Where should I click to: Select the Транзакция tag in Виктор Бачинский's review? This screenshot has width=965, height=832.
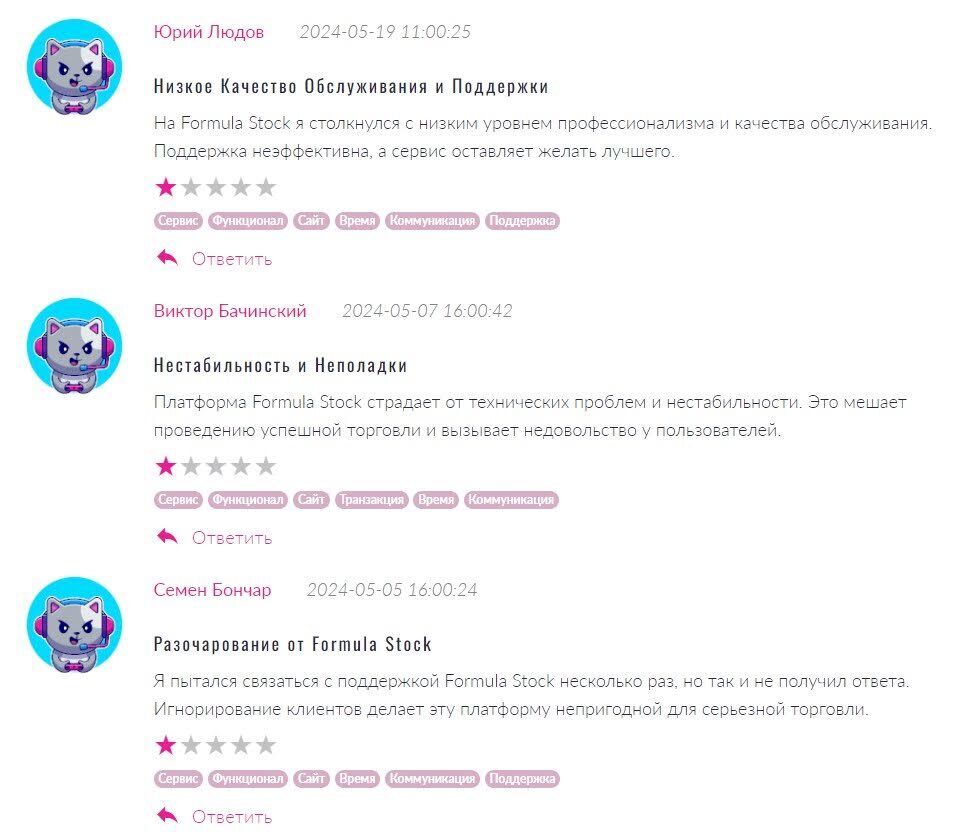click(372, 500)
